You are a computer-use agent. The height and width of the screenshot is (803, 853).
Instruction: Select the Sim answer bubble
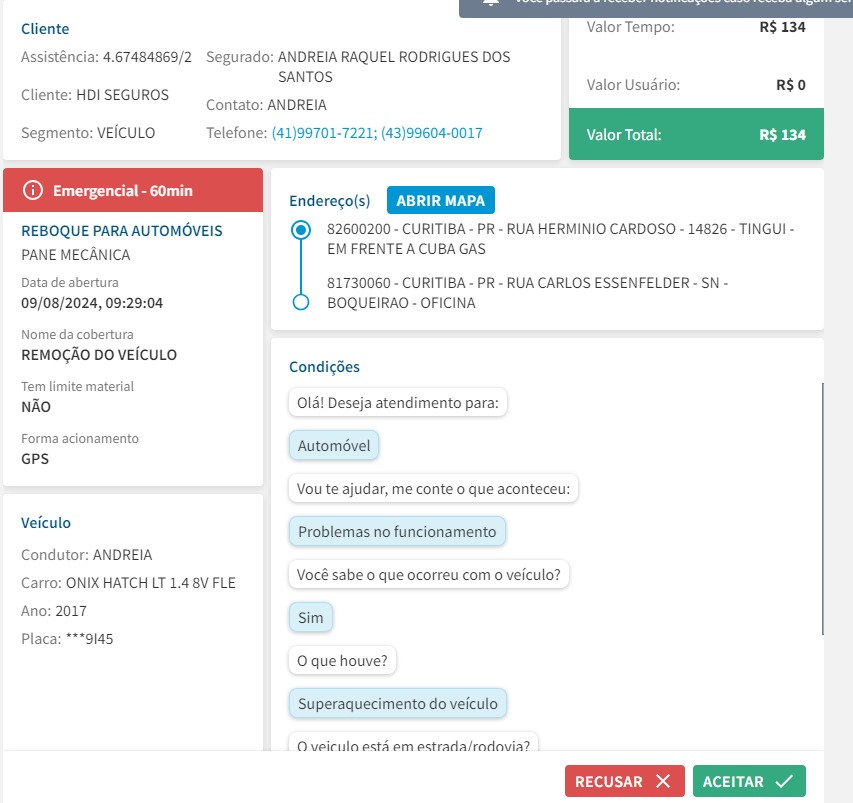[x=311, y=617]
